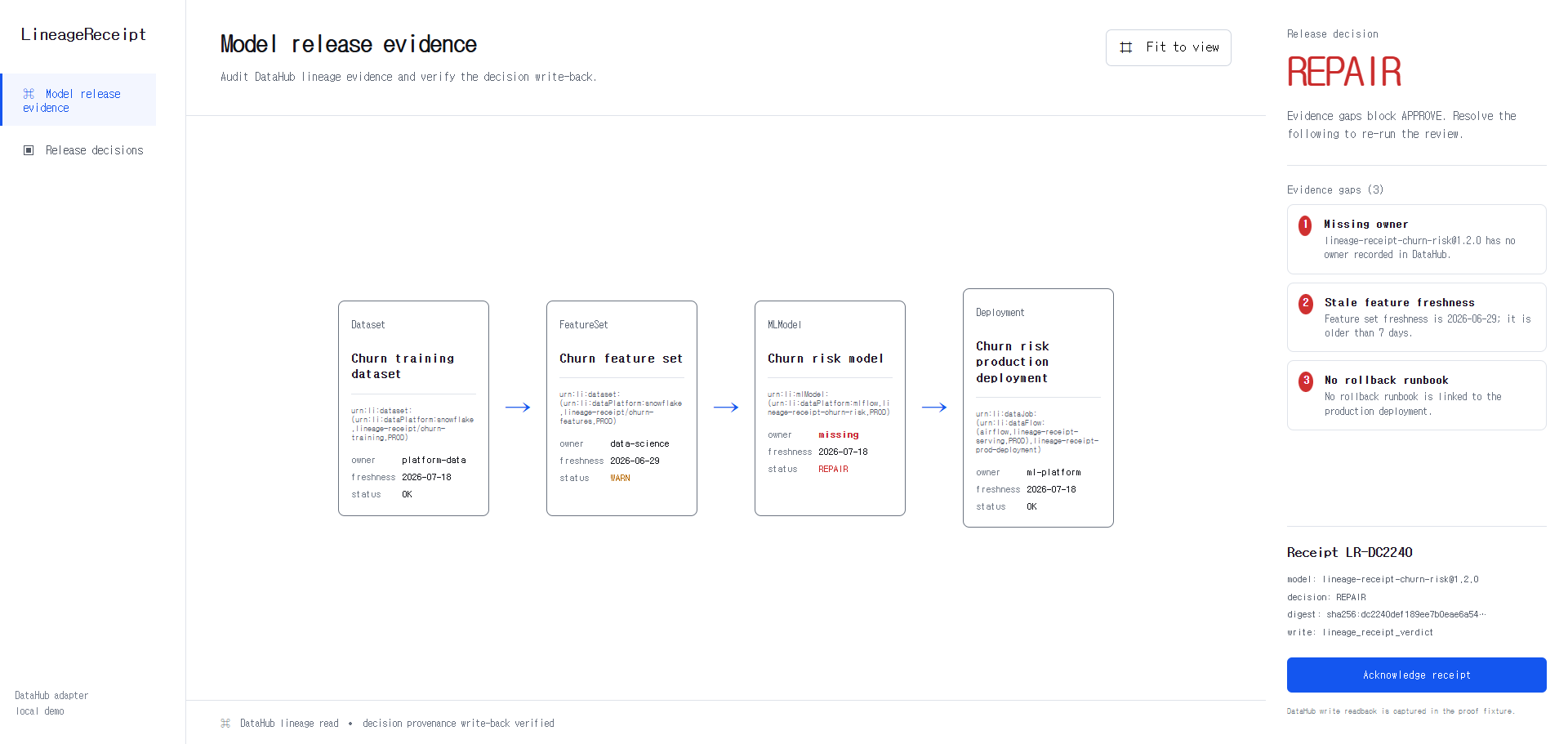Select the Churn risk production deployment card
This screenshot has width=1568, height=744.
click(1038, 408)
